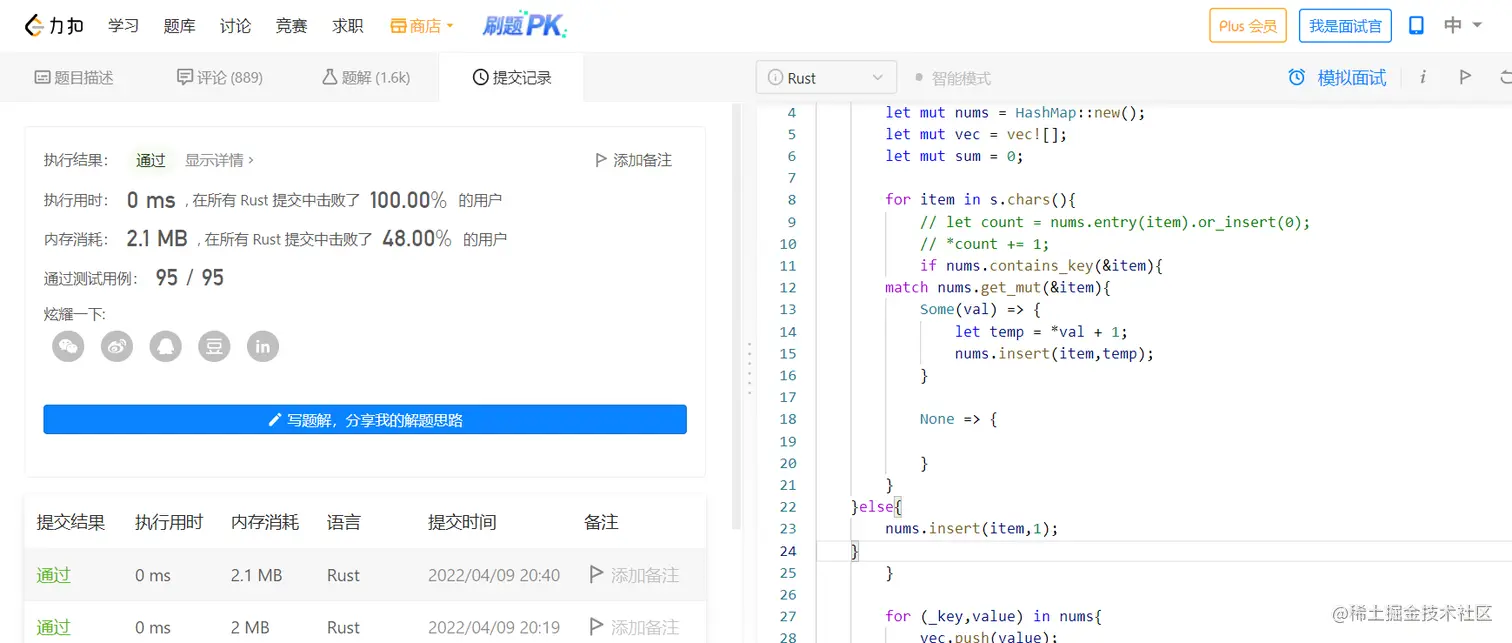
Task: Click the 通过 status in execution result
Action: pyautogui.click(x=151, y=160)
